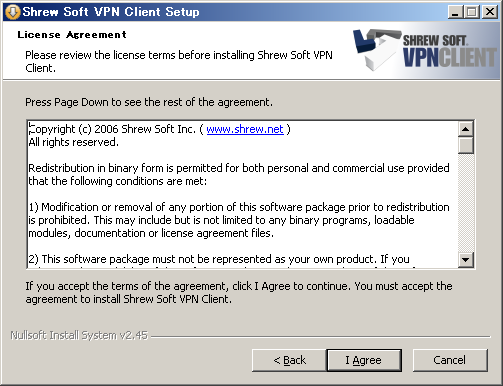Cancel the VPN Client installation
Viewport: 503px width, 386px height.
tap(450, 360)
